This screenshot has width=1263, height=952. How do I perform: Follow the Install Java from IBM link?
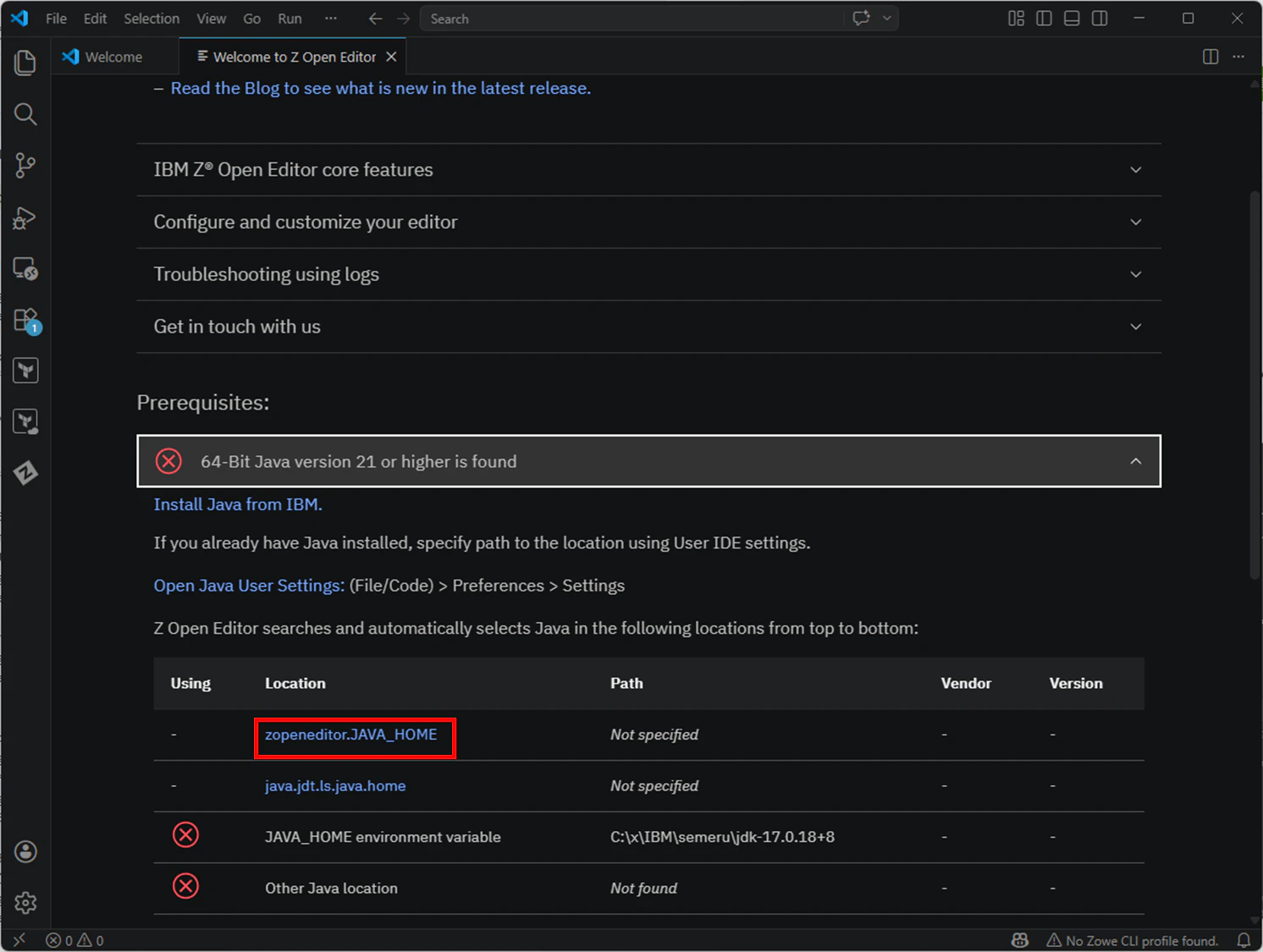click(x=238, y=504)
